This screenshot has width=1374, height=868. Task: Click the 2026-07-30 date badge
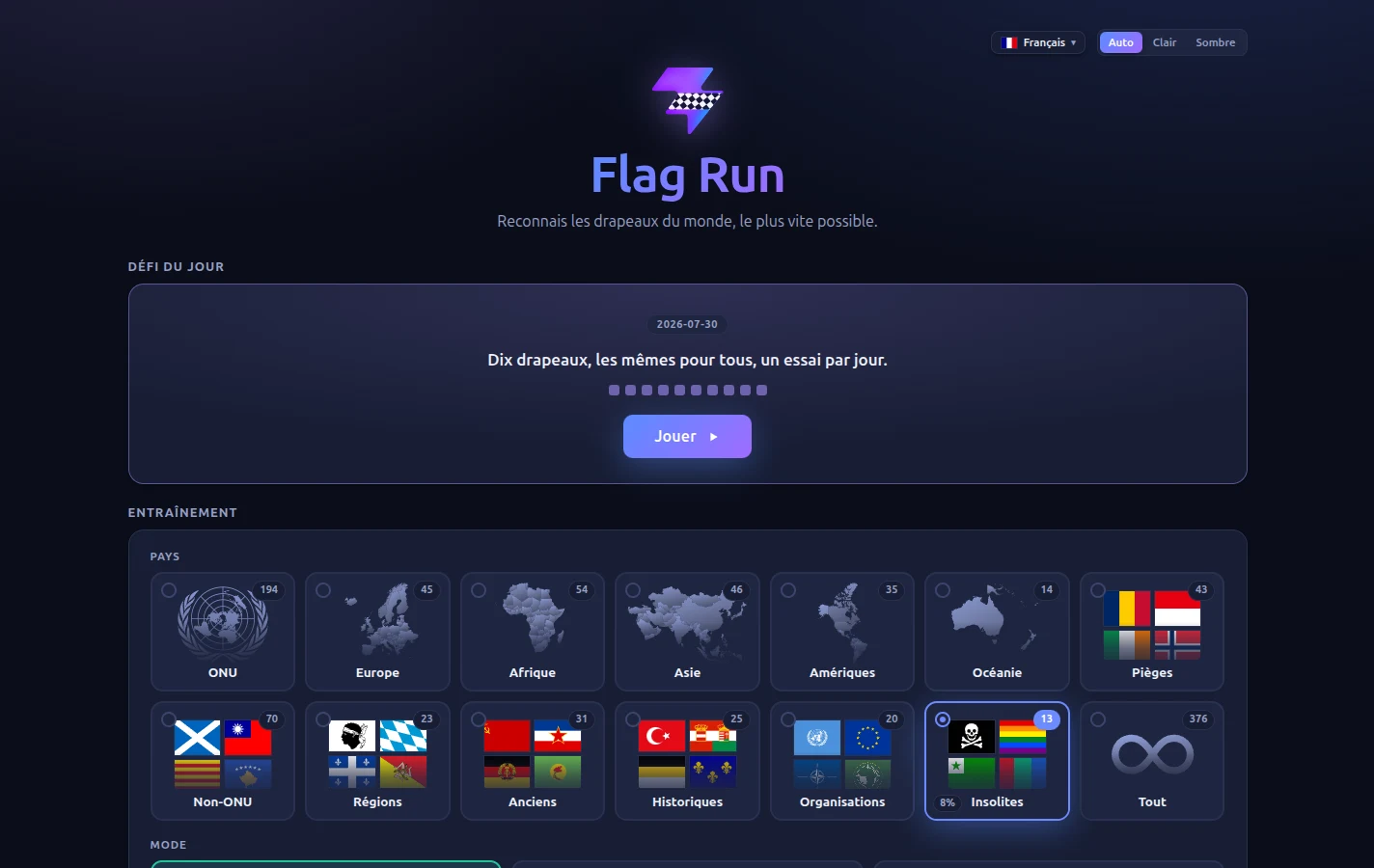coord(687,324)
